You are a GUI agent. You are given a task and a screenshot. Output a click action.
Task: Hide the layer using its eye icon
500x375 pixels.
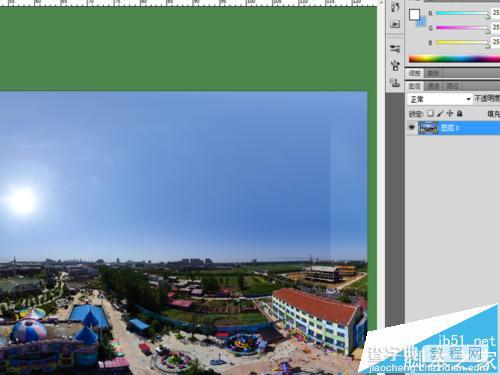coord(412,128)
